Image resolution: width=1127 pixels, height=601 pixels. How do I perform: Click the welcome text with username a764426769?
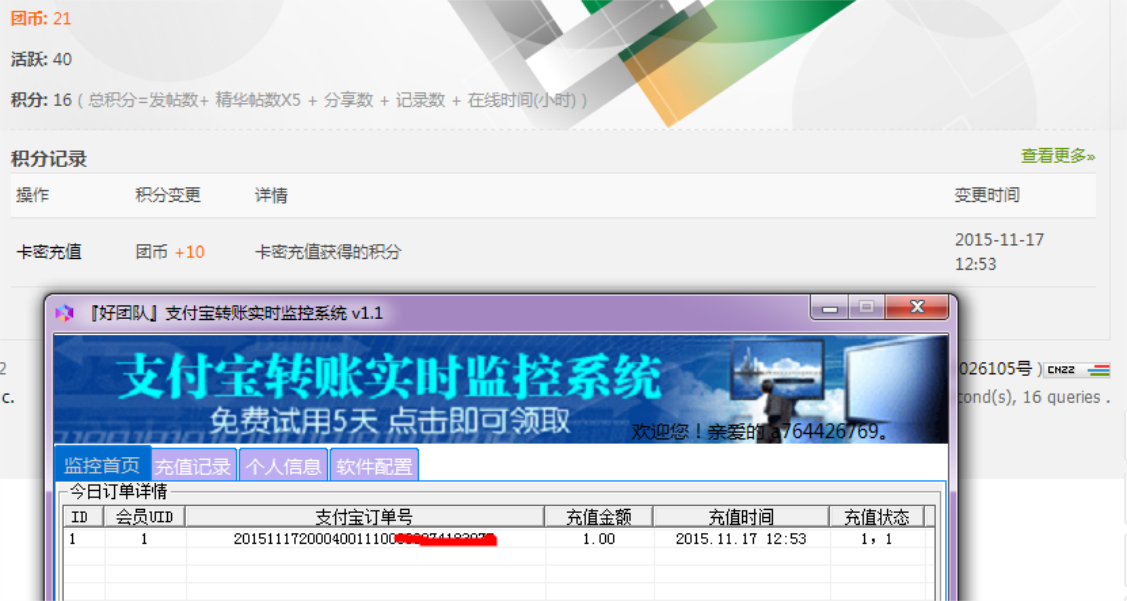[760, 431]
